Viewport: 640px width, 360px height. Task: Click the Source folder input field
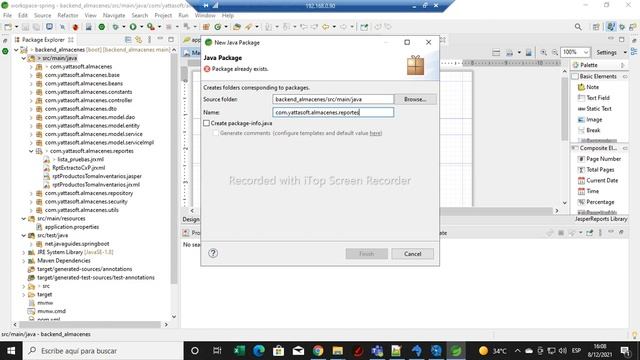click(333, 99)
